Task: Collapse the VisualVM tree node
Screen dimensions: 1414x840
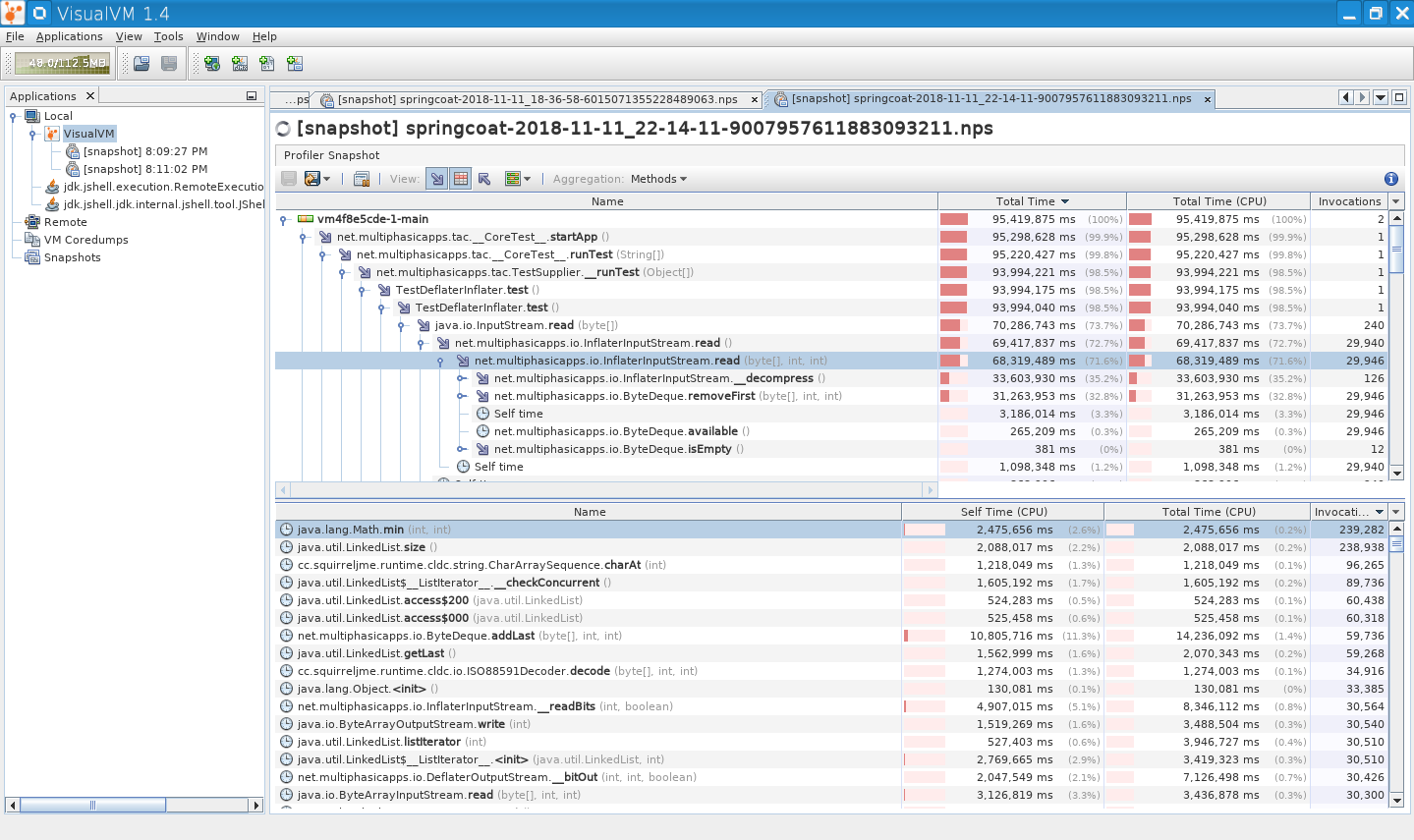Action: click(32, 134)
